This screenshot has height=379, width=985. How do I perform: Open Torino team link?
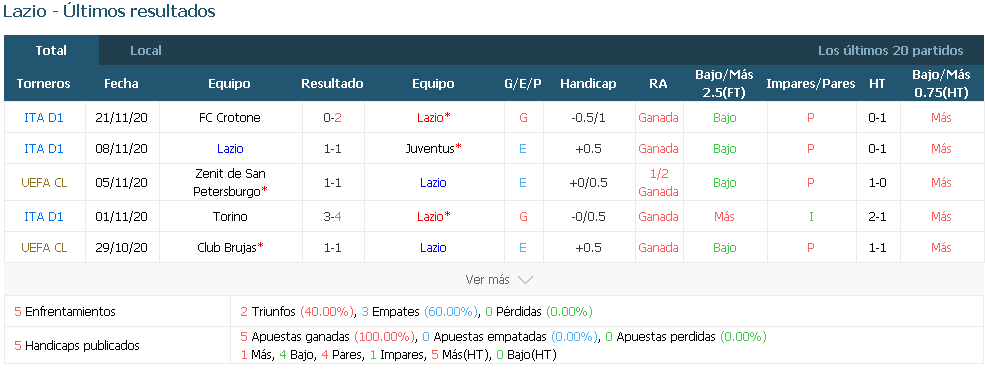[230, 217]
